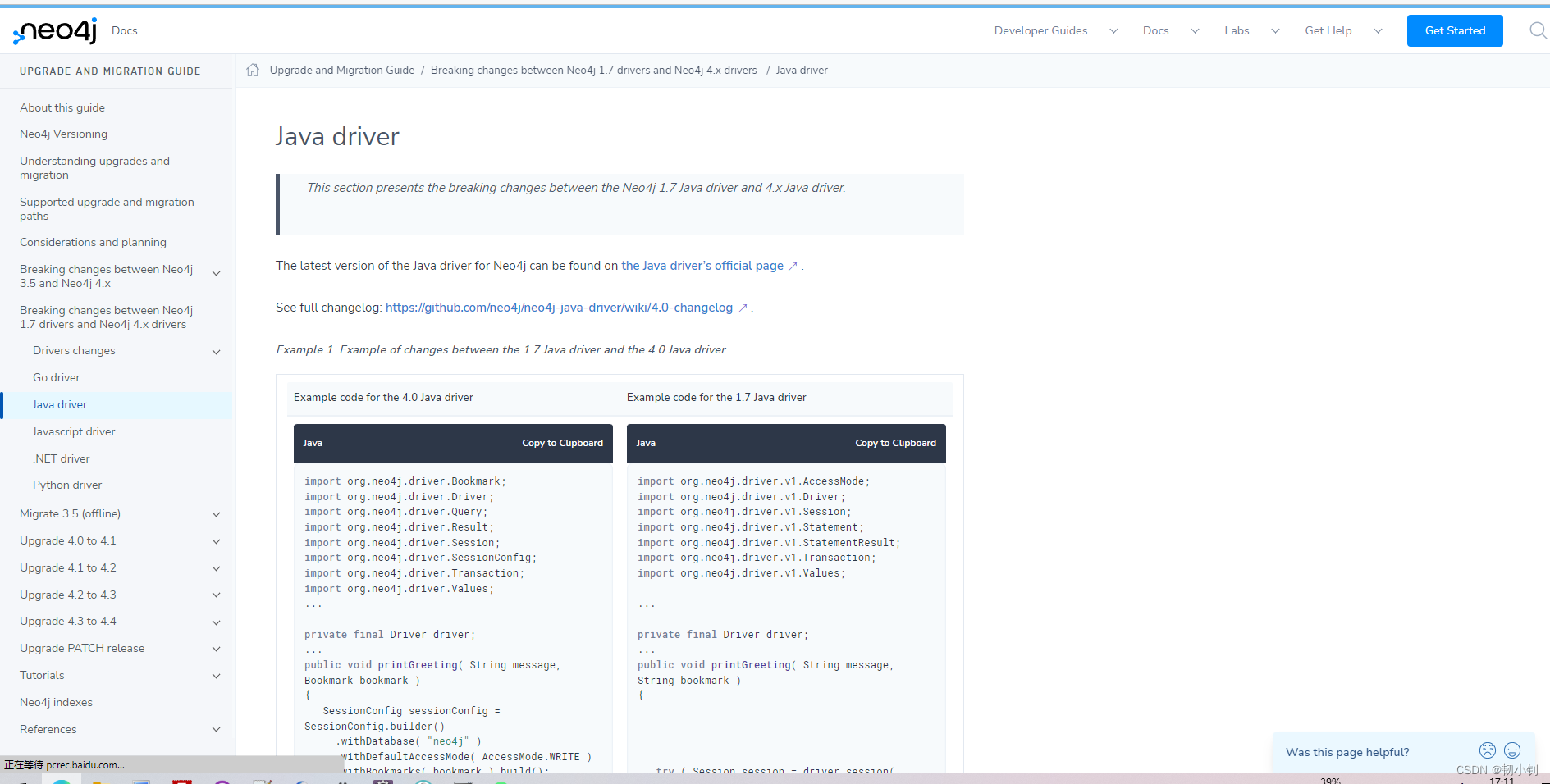Click external link arrow after official page
Screen dimensions: 1550x784
pos(793,267)
